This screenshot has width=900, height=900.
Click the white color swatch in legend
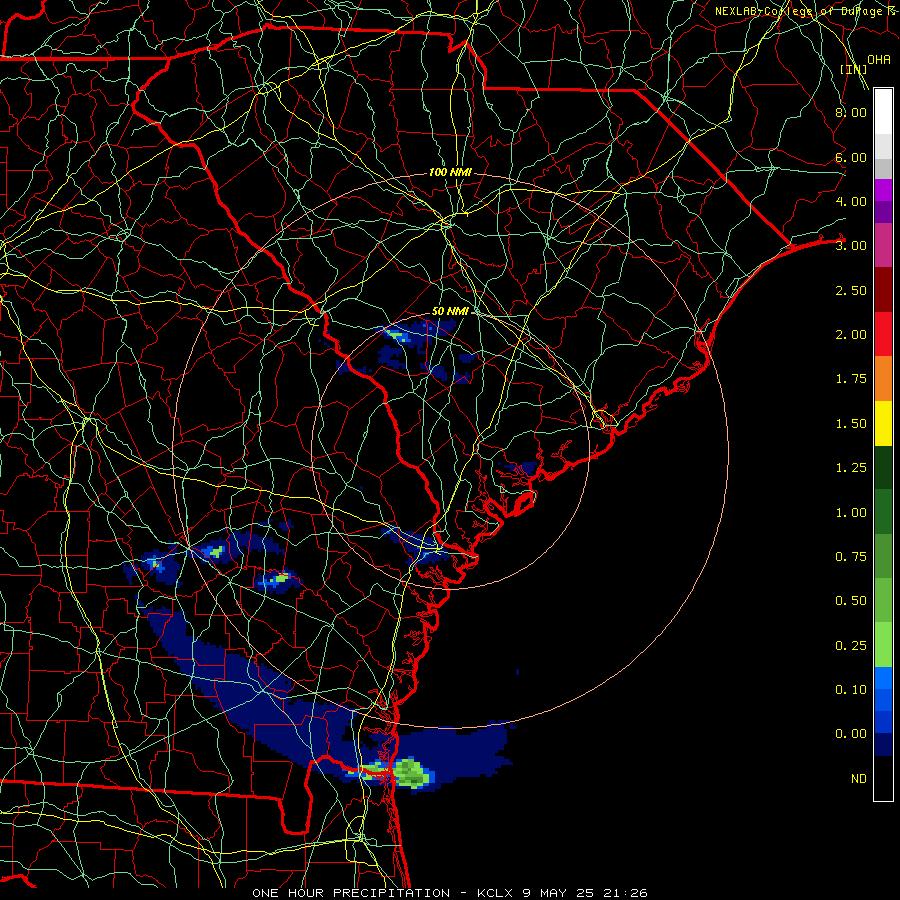click(883, 112)
